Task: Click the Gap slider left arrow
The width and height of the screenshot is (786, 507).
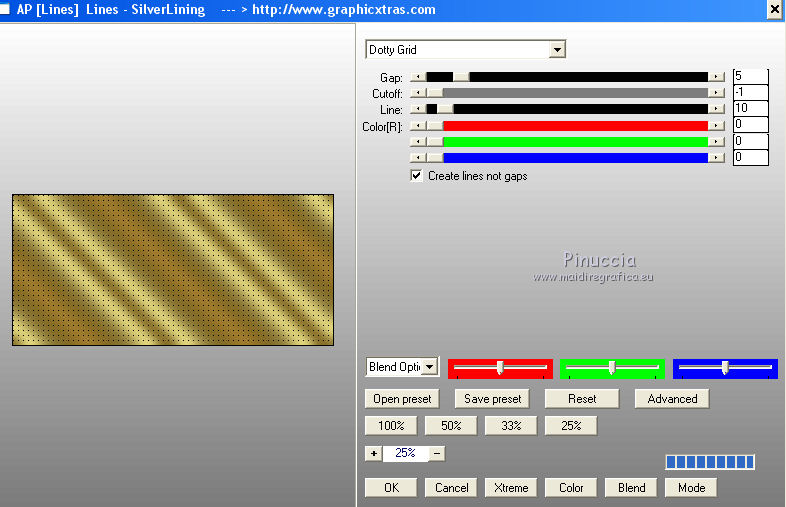Action: click(418, 77)
